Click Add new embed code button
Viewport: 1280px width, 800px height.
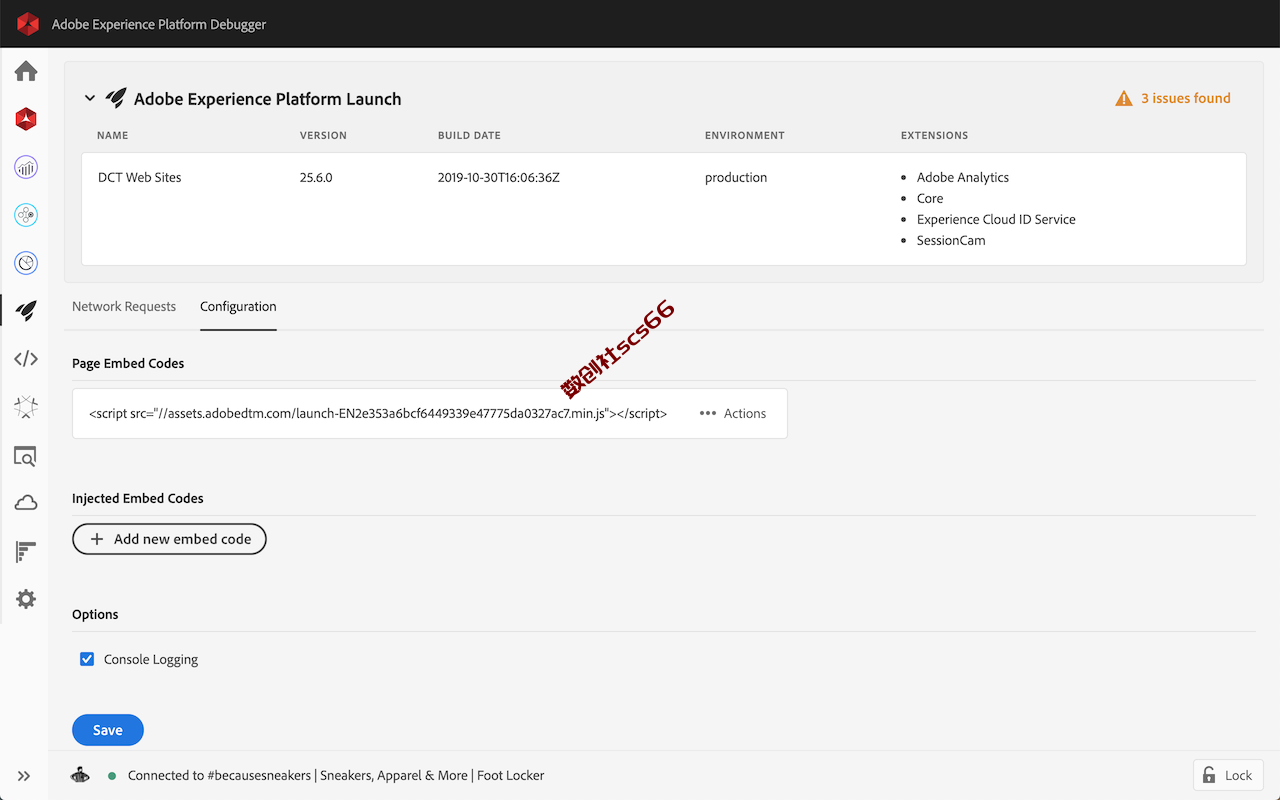coord(169,539)
